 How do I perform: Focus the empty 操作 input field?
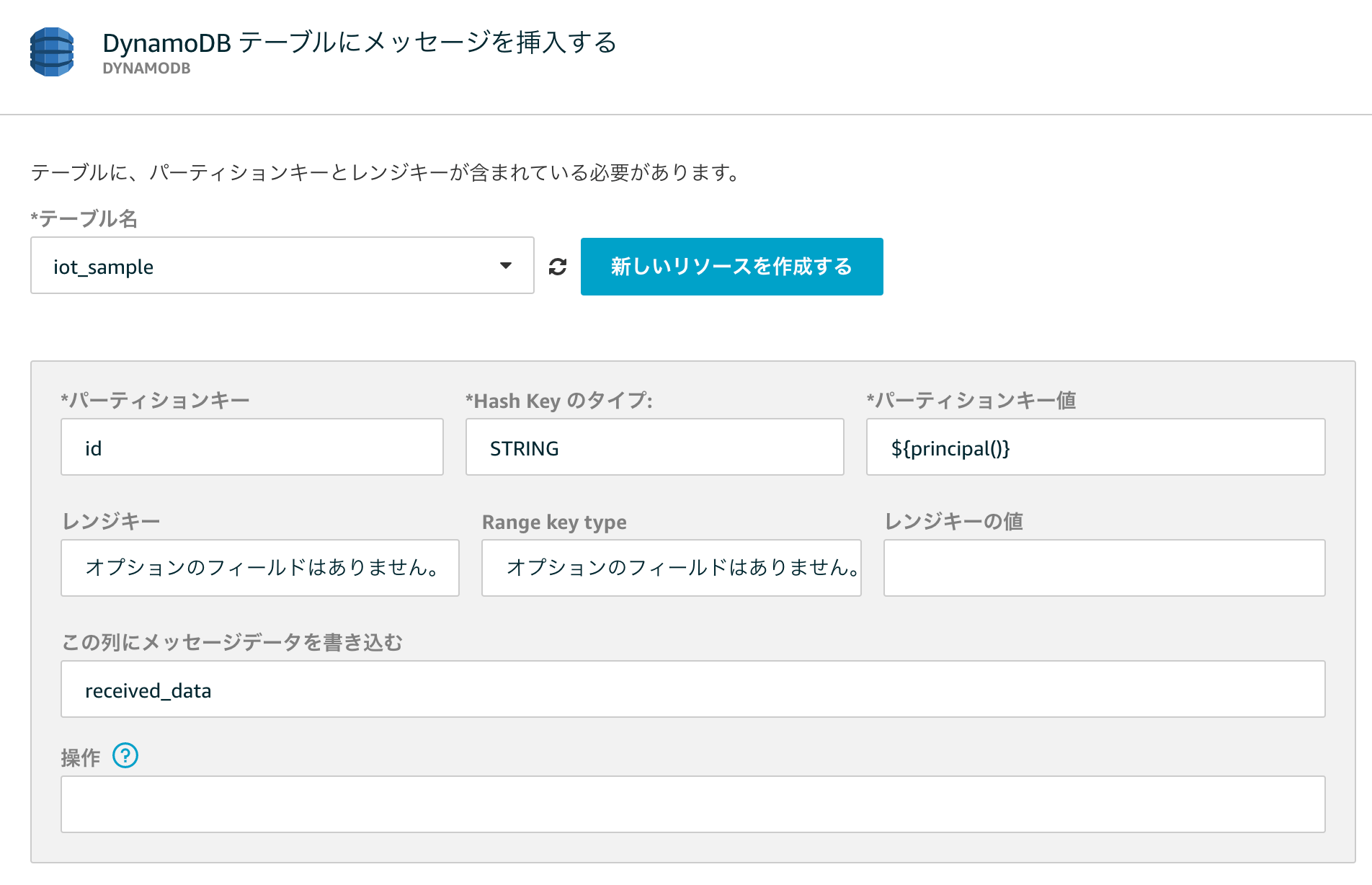click(692, 804)
